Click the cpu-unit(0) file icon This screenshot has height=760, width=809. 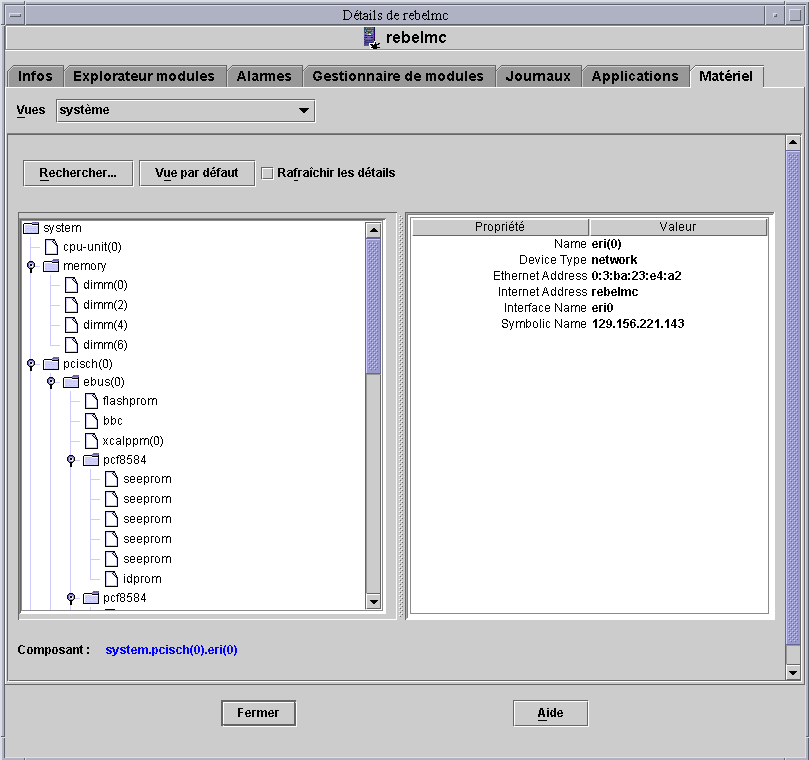click(51, 247)
